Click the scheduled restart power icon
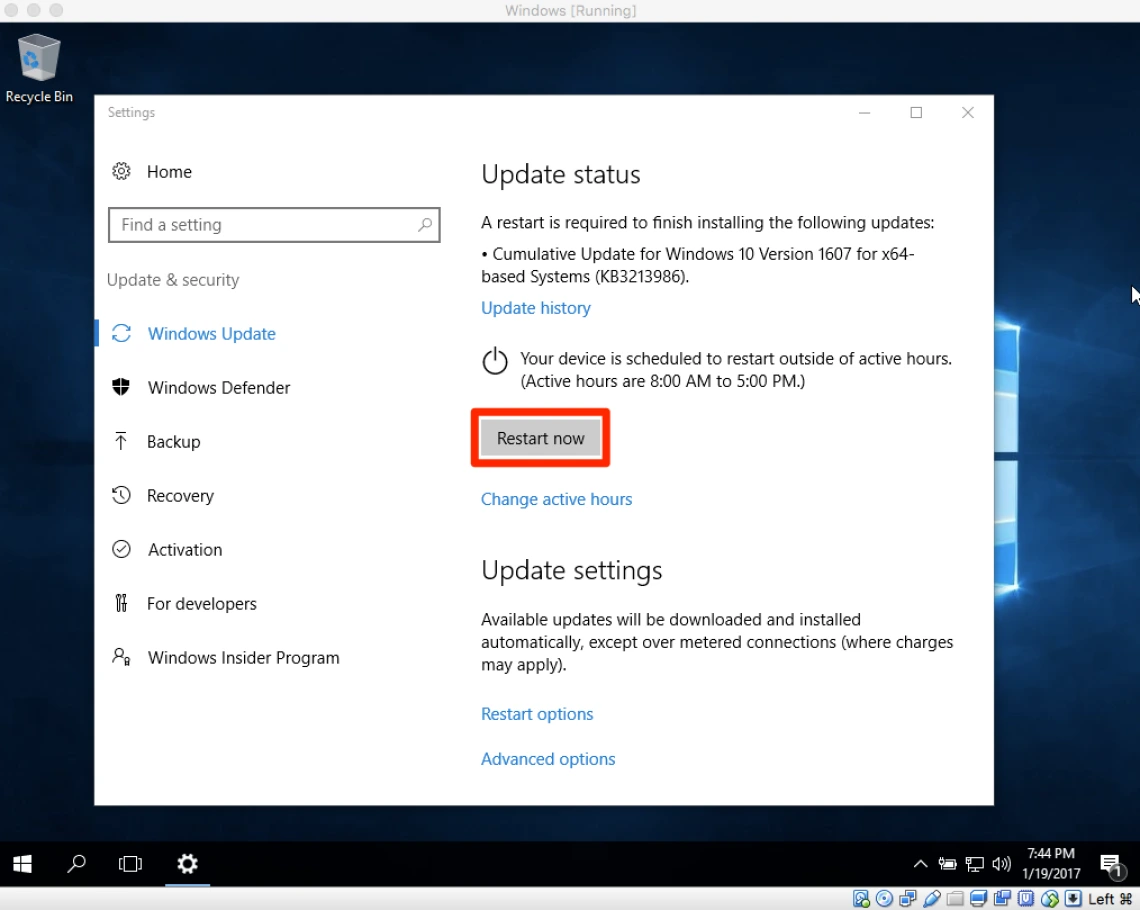The width and height of the screenshot is (1140, 910). pos(495,361)
